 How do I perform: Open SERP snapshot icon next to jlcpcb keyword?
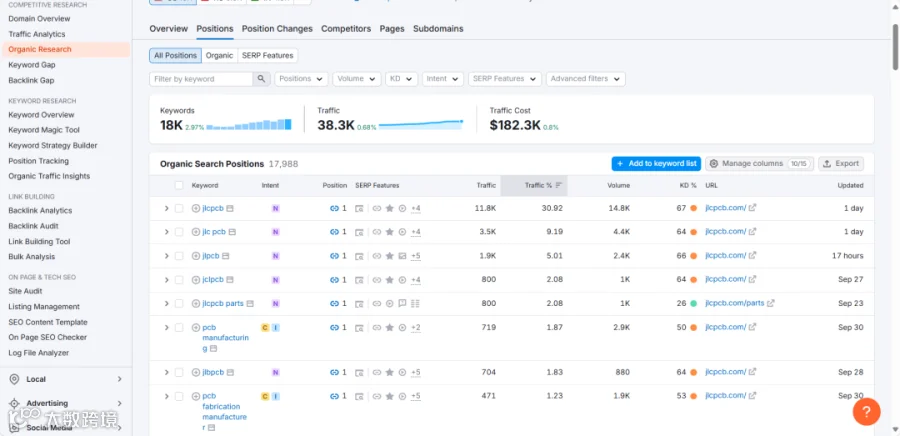[x=230, y=208]
